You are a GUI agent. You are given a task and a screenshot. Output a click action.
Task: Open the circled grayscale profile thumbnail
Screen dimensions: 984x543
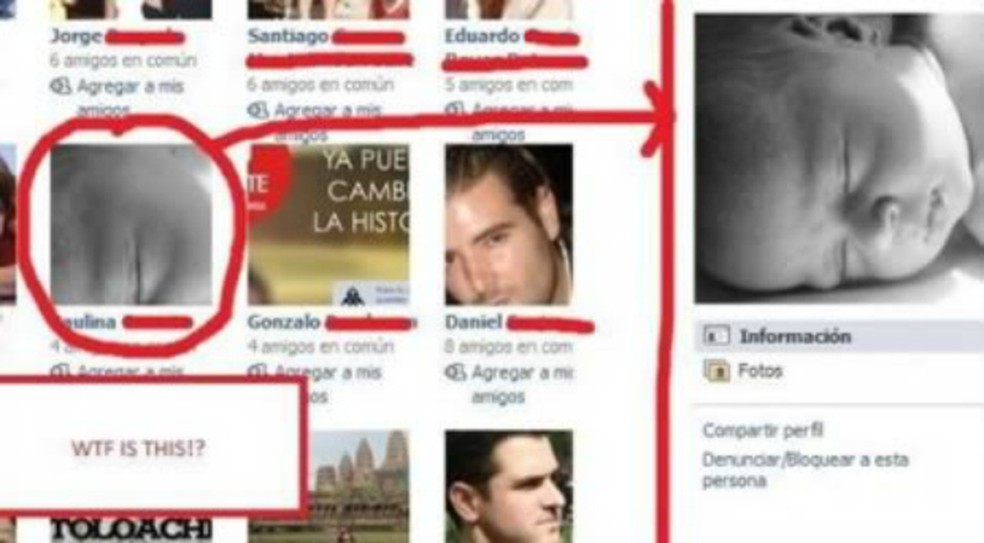tap(131, 225)
